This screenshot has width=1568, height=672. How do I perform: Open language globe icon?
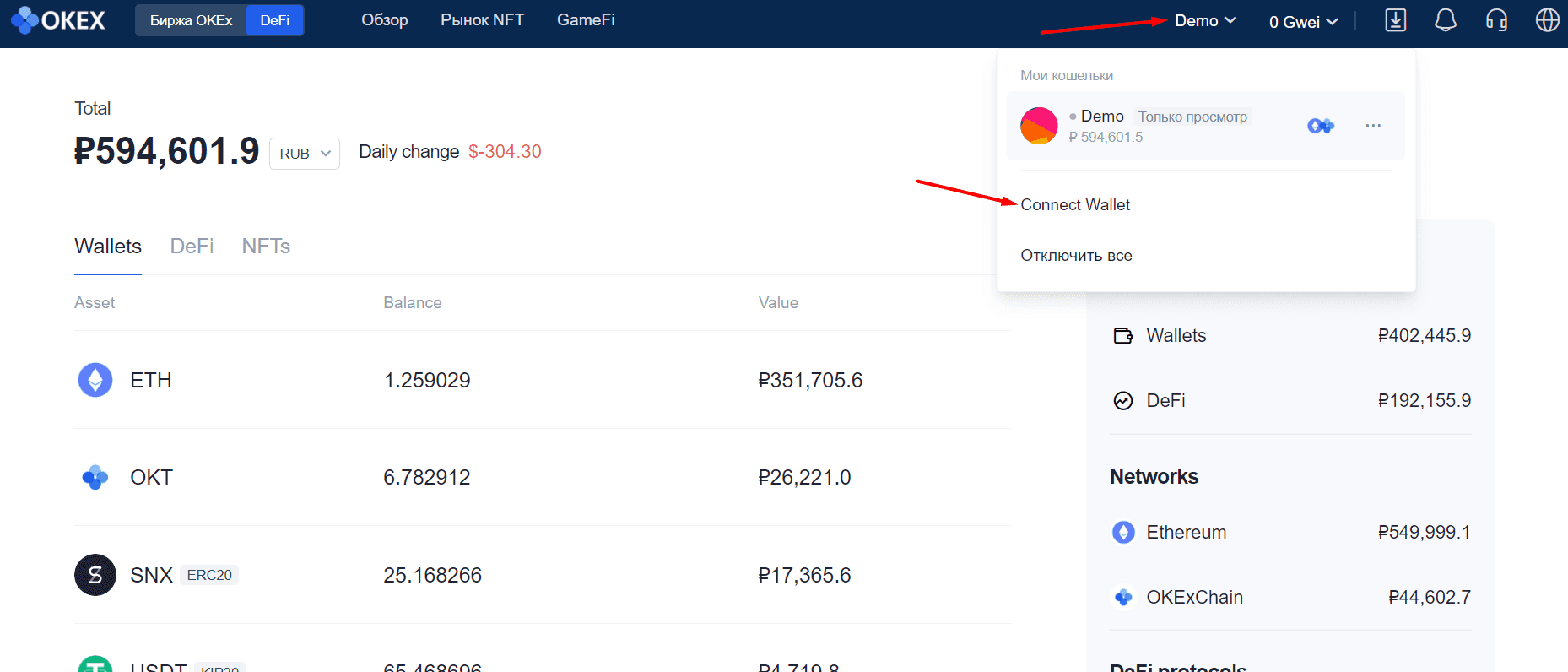[1547, 20]
